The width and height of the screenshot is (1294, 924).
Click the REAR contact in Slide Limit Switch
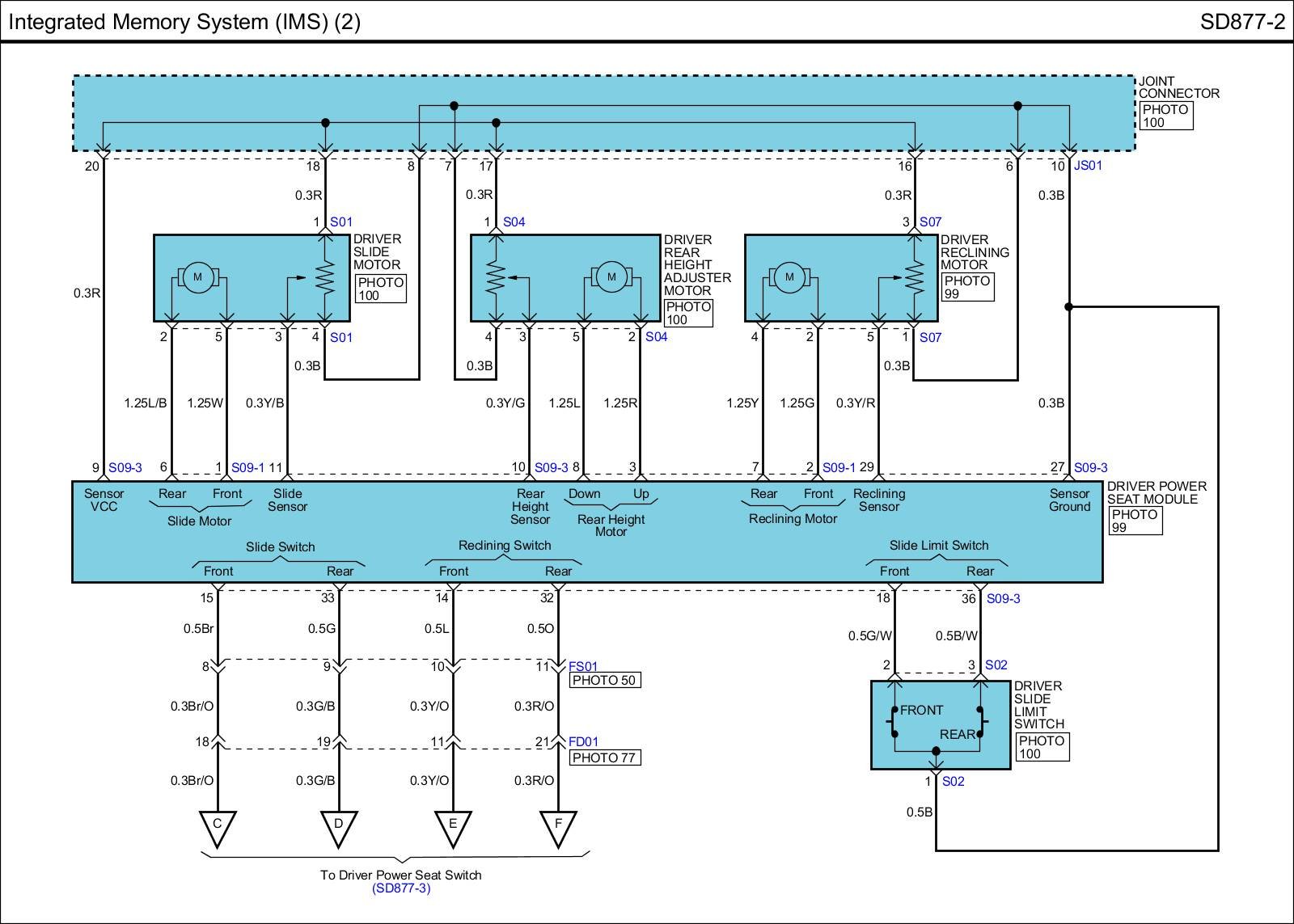click(x=979, y=722)
